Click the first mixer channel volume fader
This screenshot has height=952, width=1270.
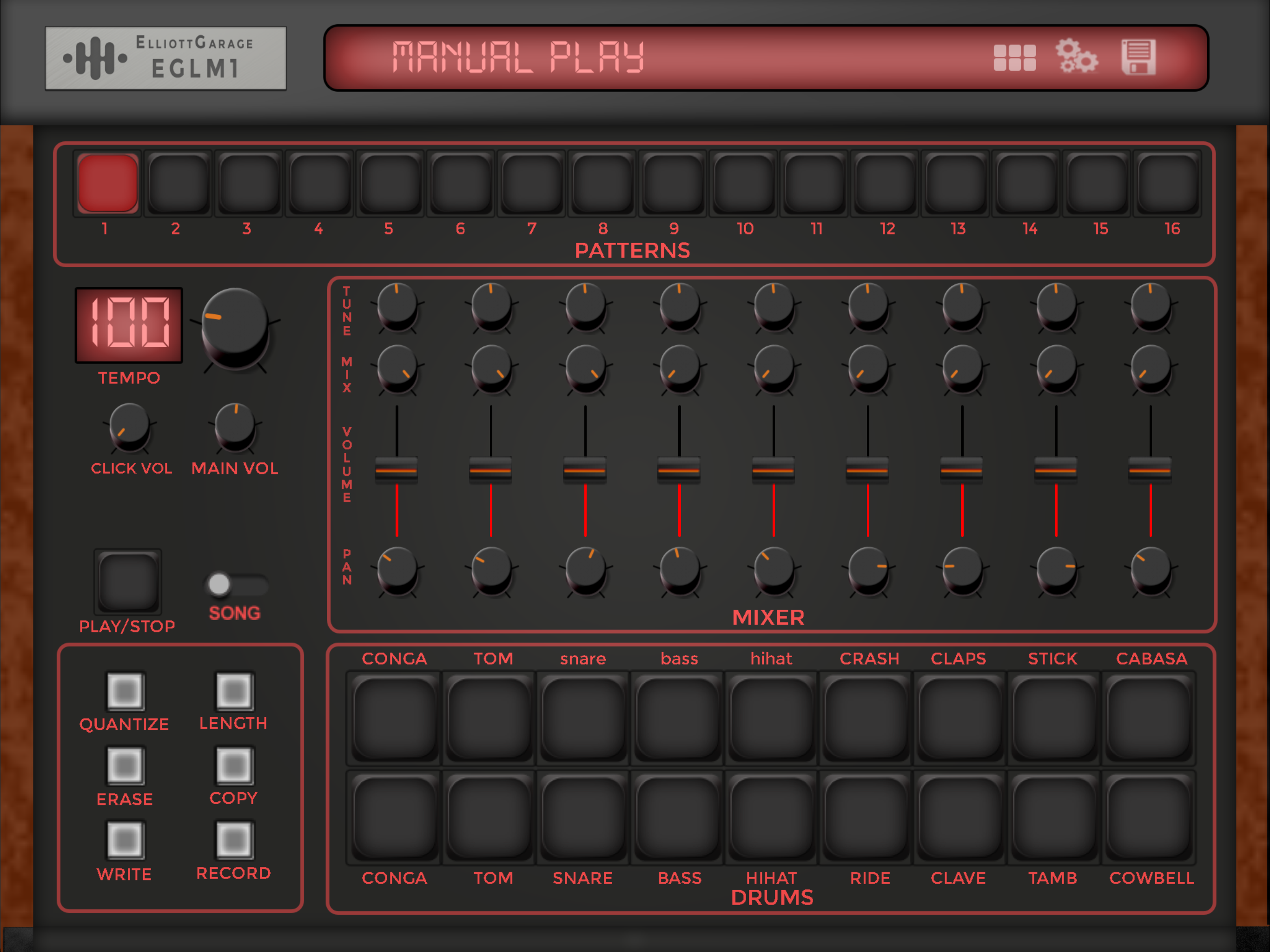396,470
